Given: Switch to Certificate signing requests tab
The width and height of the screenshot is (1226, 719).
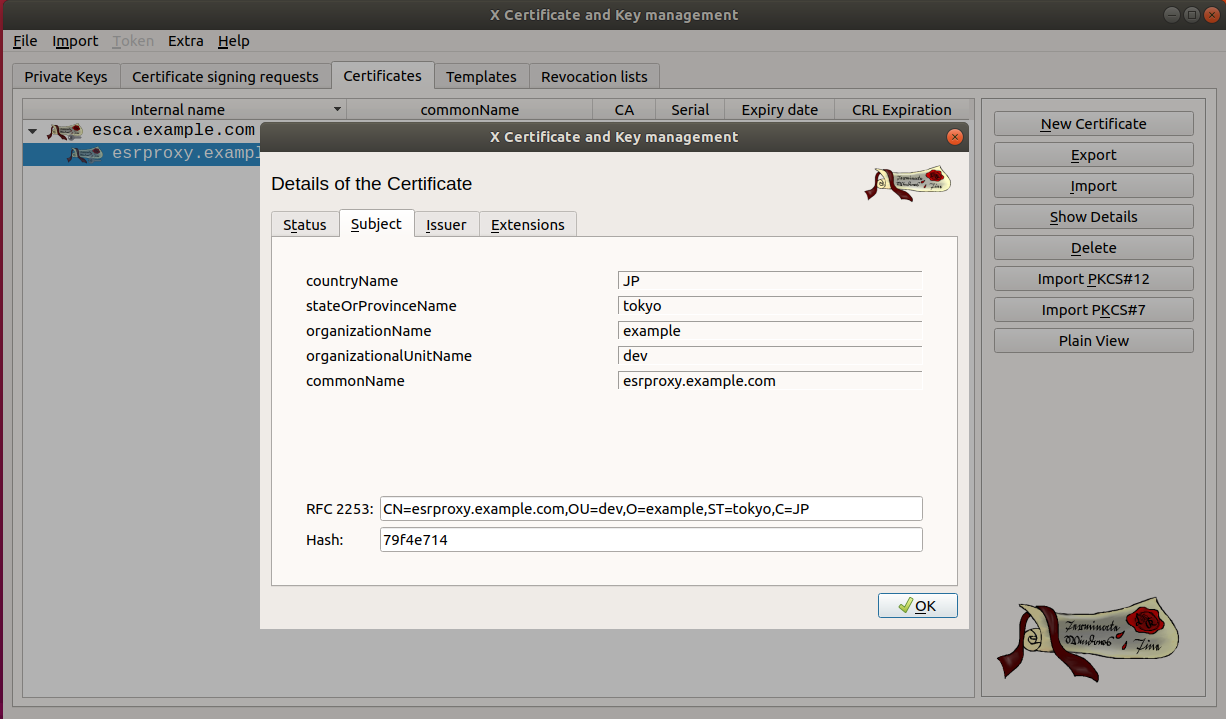Looking at the screenshot, I should pos(225,76).
